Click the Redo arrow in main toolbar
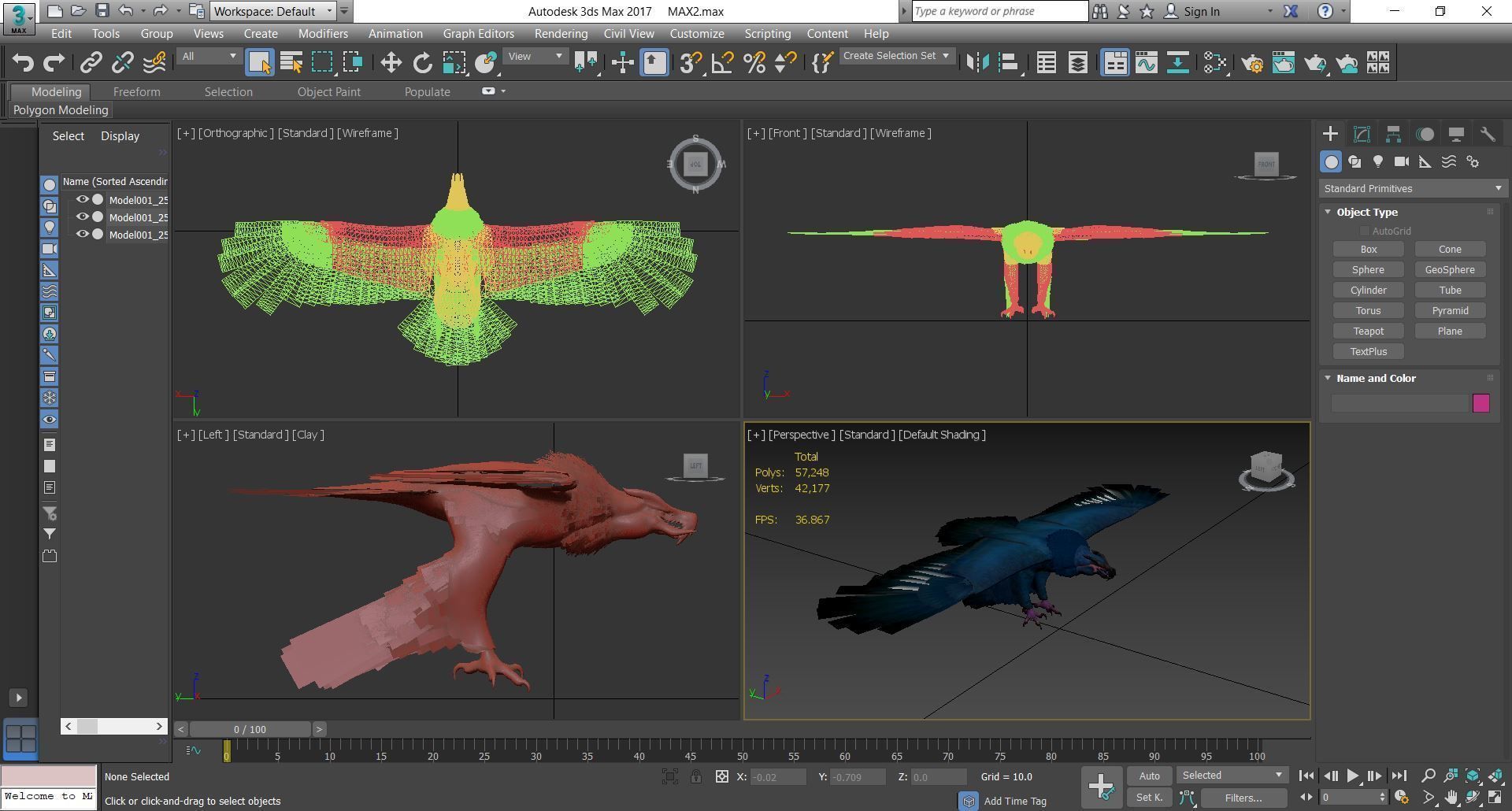Viewport: 1512px width, 811px height. coord(54,63)
